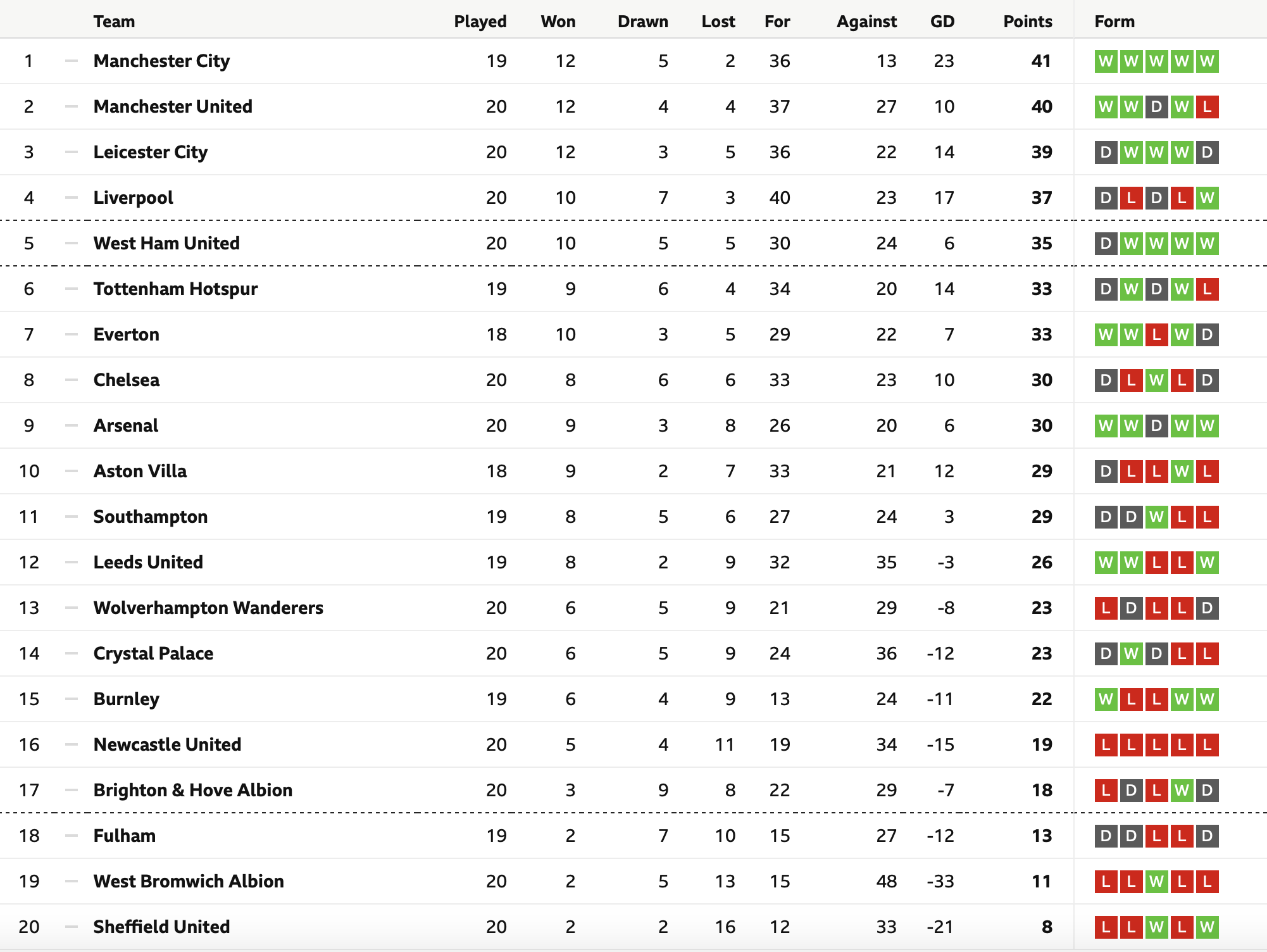Click the Team column header
Screen dimensions: 1267x952
114,22
